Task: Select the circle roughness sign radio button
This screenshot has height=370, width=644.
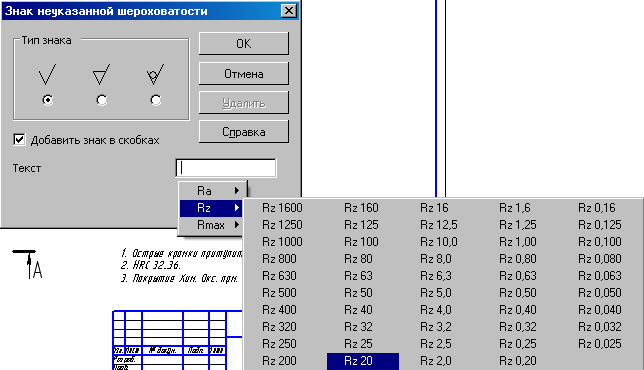Action: coord(155,100)
